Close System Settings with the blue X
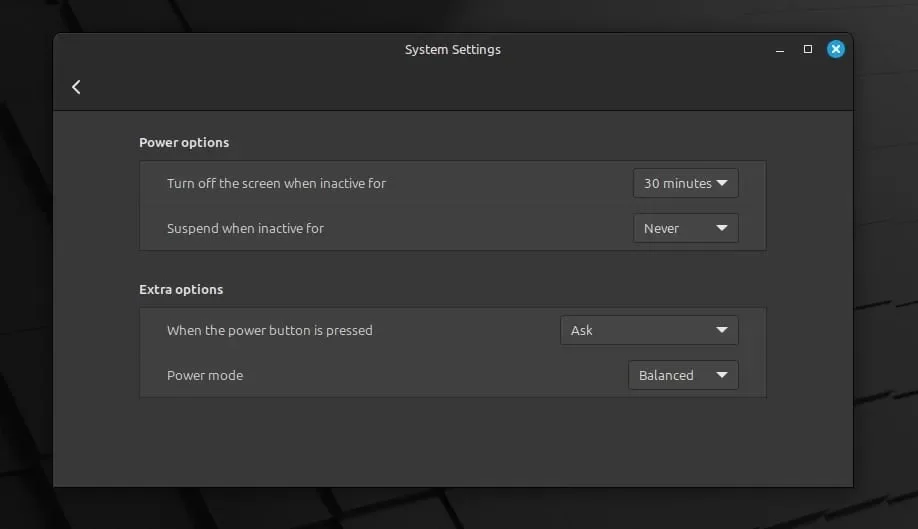 (835, 49)
